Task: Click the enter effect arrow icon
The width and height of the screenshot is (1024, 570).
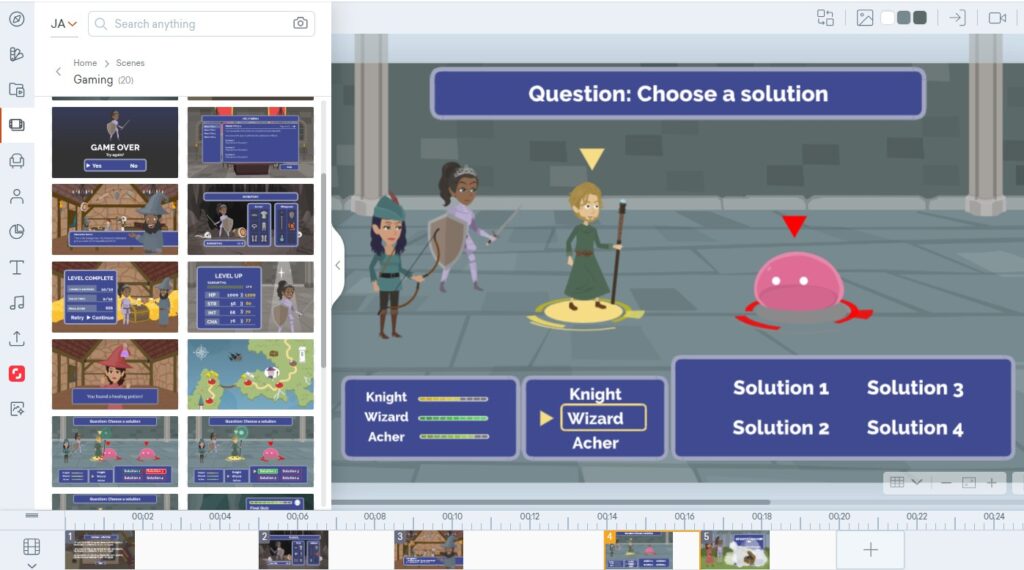Action: 957,18
